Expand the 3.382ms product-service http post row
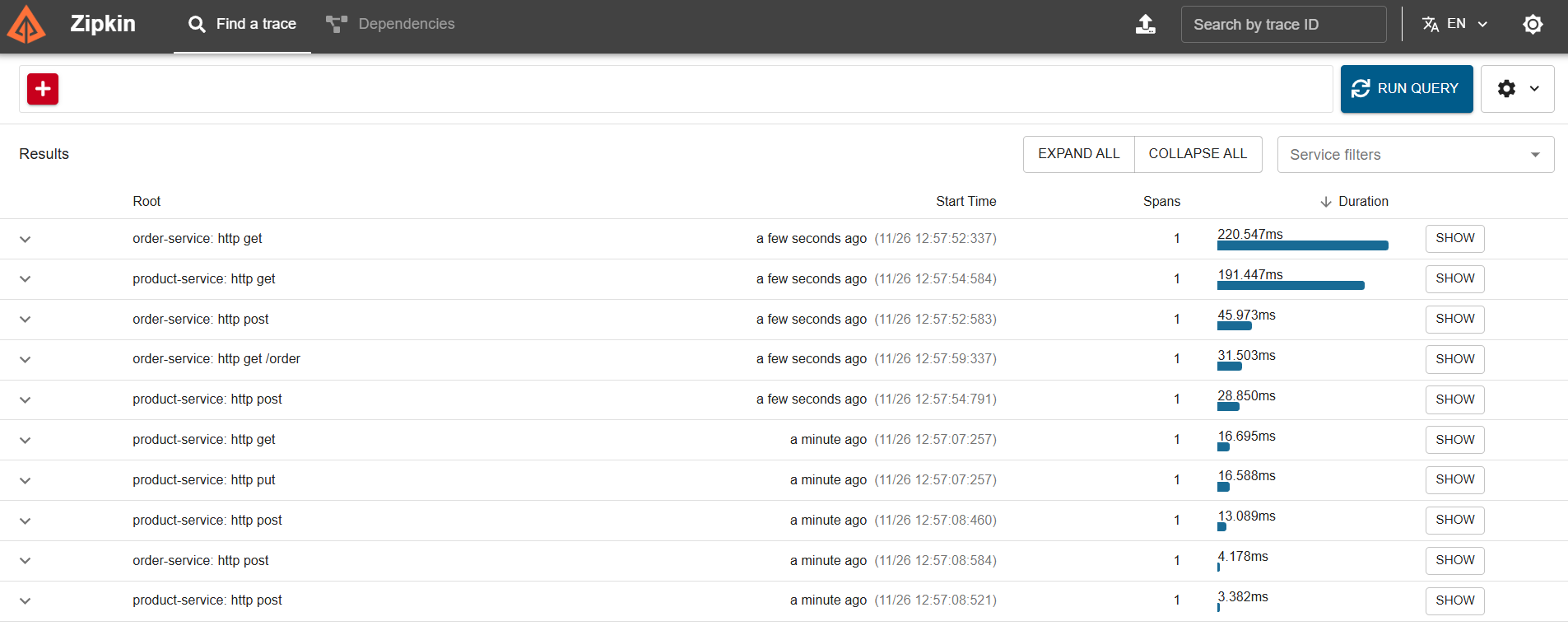 pos(26,600)
